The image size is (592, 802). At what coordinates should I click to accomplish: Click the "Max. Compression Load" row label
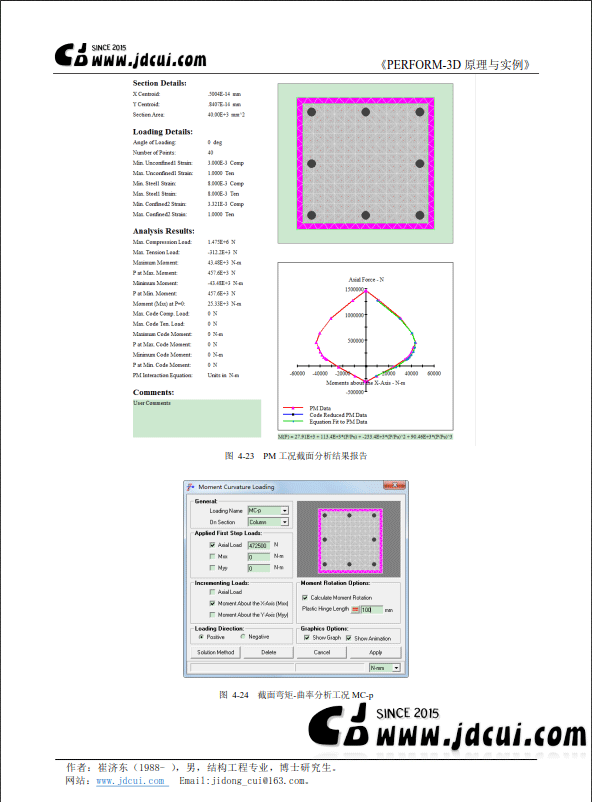click(162, 242)
